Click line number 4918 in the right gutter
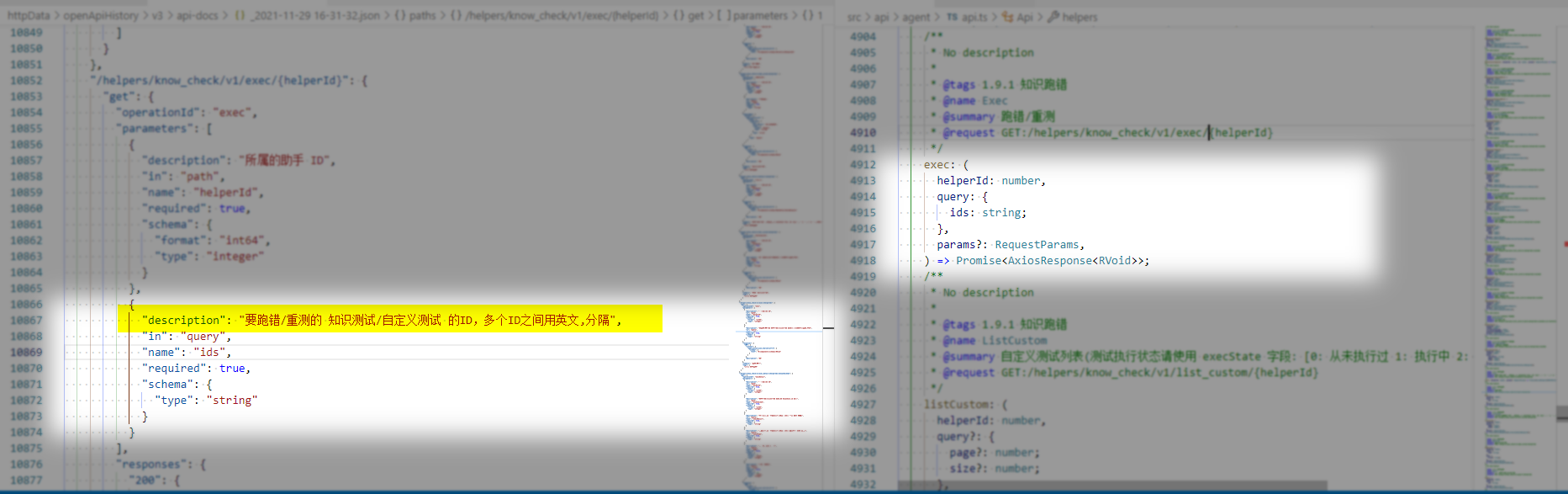Viewport: 1568px width, 494px height. coord(863,260)
